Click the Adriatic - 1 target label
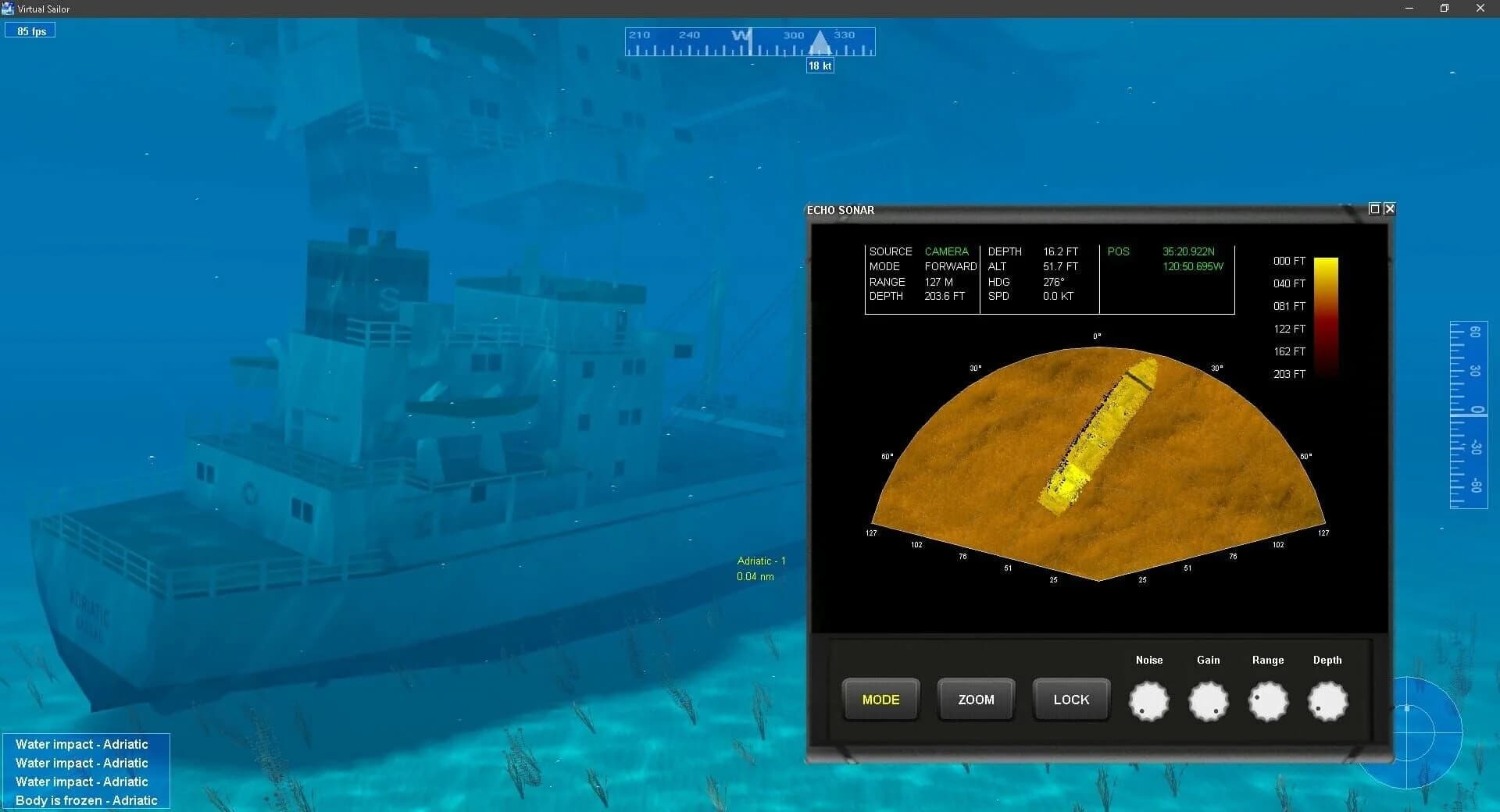Screen dimensions: 1500x812 tap(759, 561)
